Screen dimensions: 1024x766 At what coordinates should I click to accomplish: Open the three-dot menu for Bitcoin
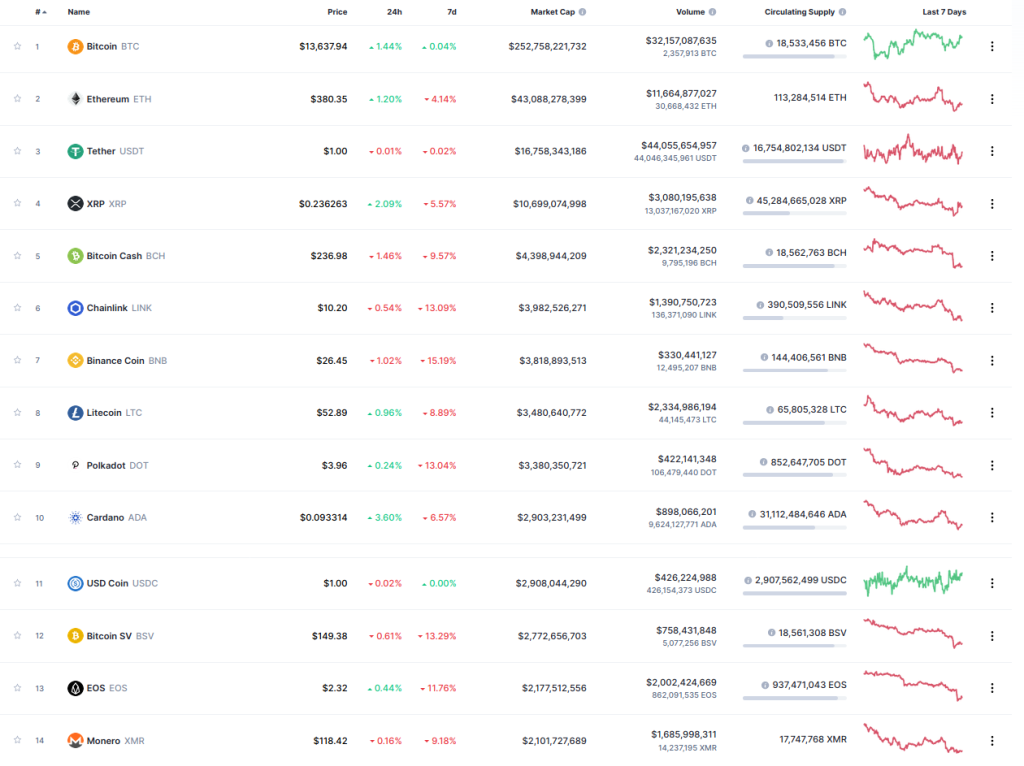(x=992, y=46)
